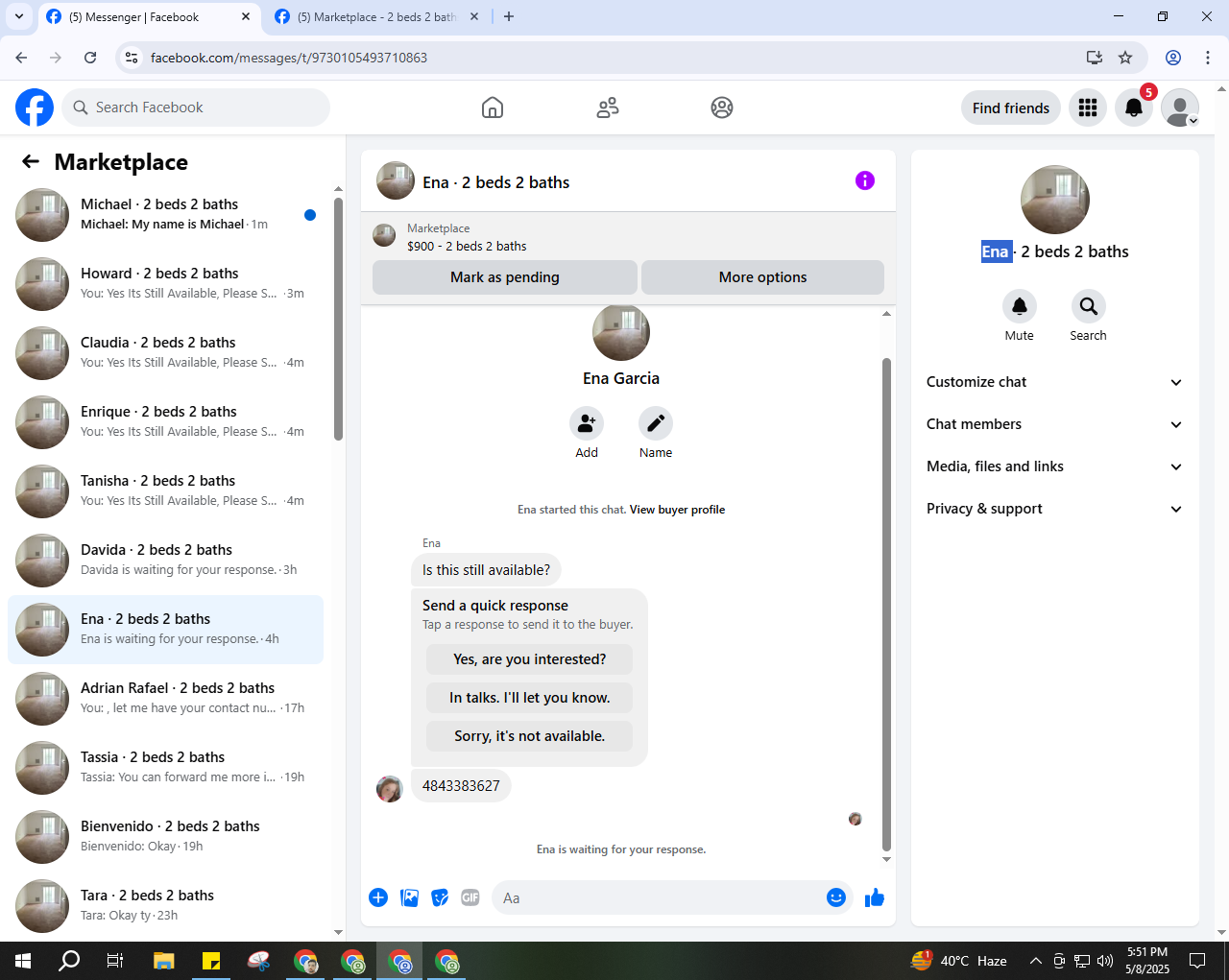
Task: Open Windows taskbar search
Action: tap(69, 961)
